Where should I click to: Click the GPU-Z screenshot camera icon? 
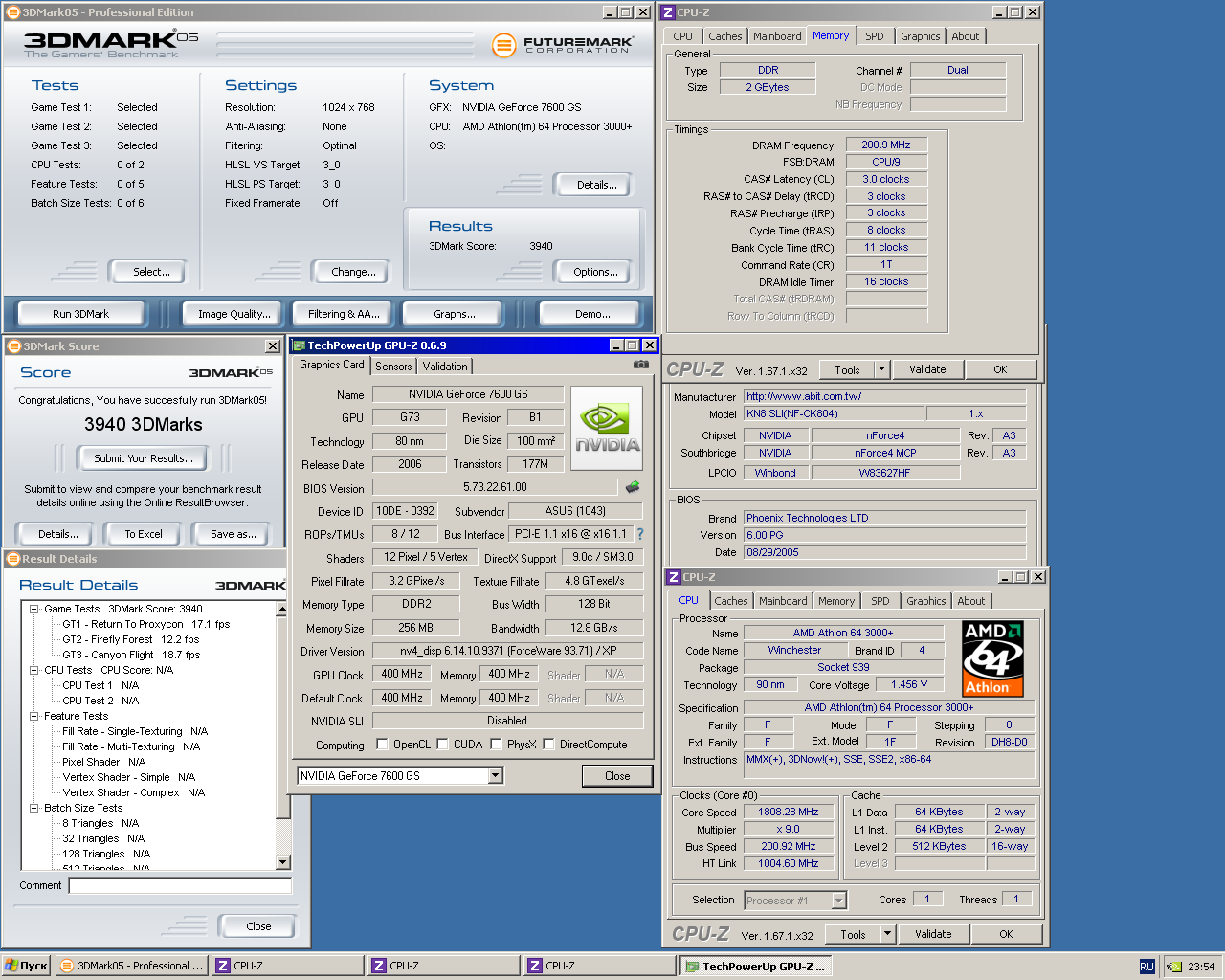641,365
